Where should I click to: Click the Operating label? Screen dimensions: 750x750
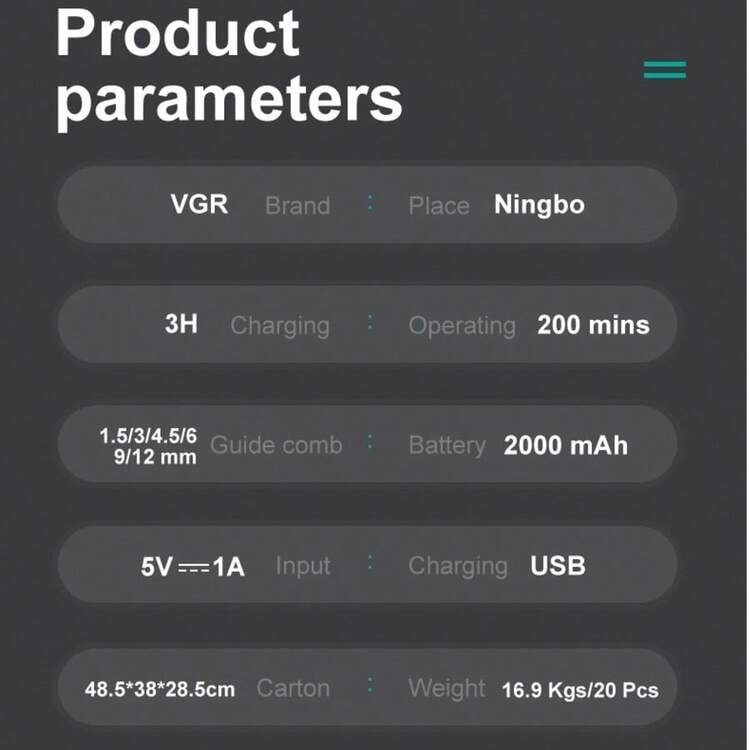pyautogui.click(x=462, y=326)
